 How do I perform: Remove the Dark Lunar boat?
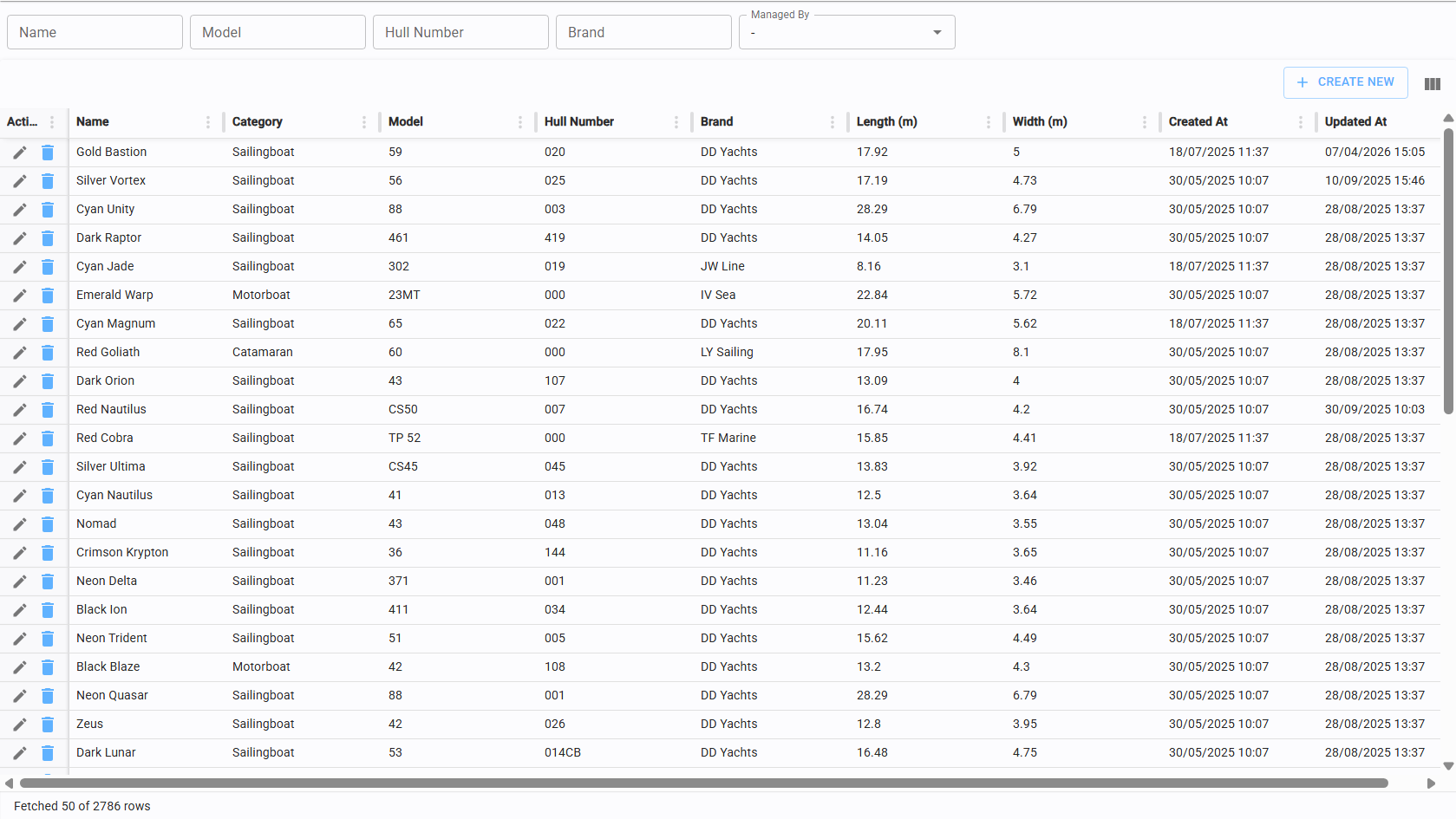(48, 753)
